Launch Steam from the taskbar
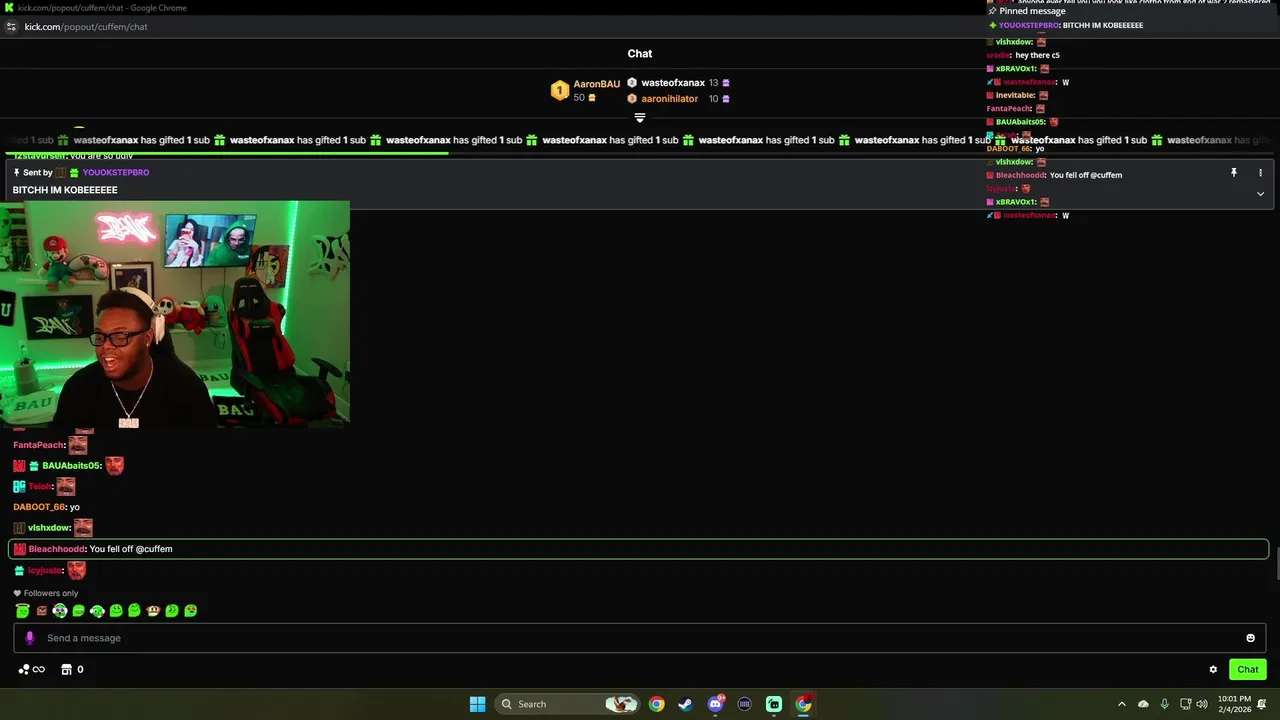Image resolution: width=1280 pixels, height=720 pixels. tap(685, 704)
